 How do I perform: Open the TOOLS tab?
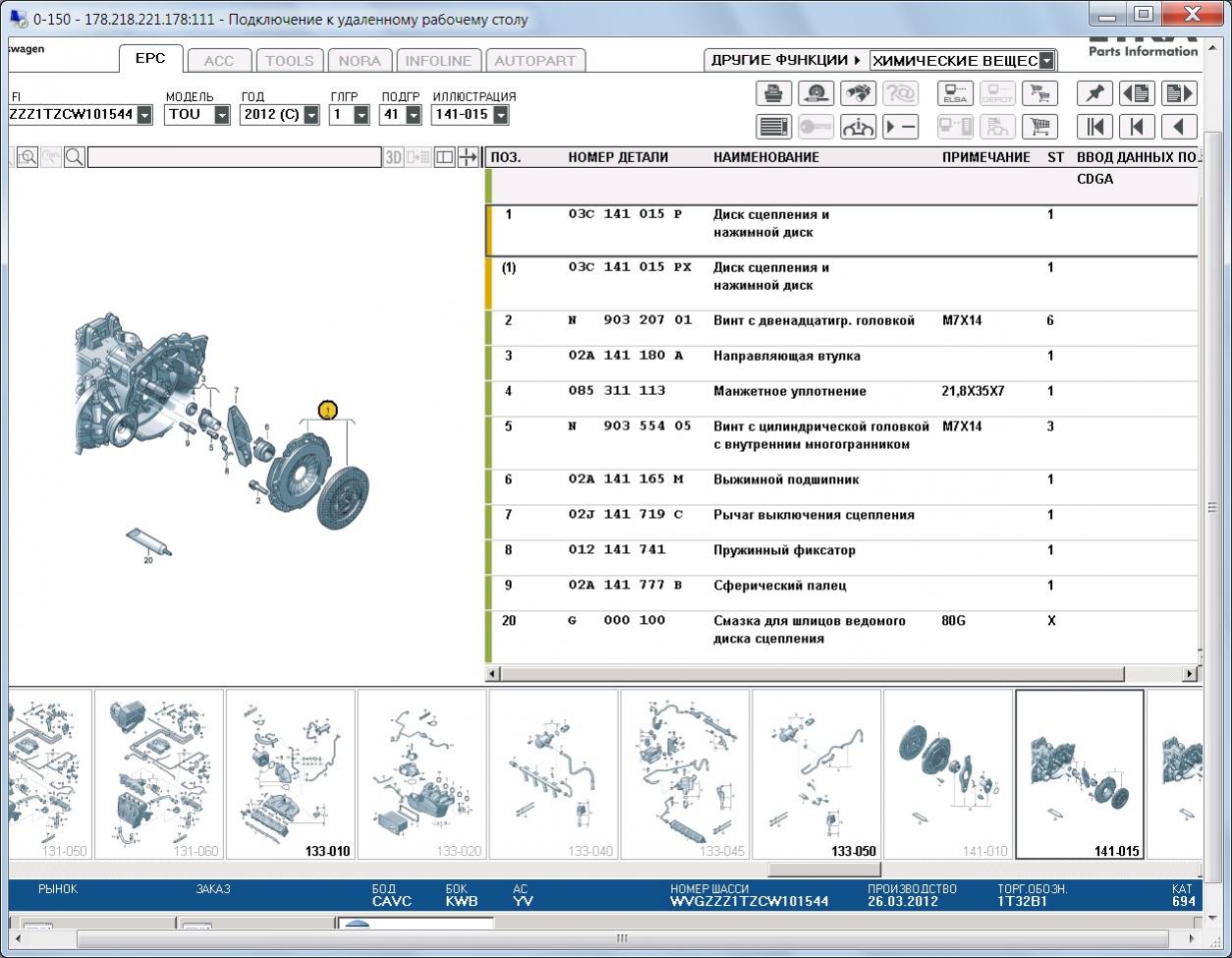(290, 61)
